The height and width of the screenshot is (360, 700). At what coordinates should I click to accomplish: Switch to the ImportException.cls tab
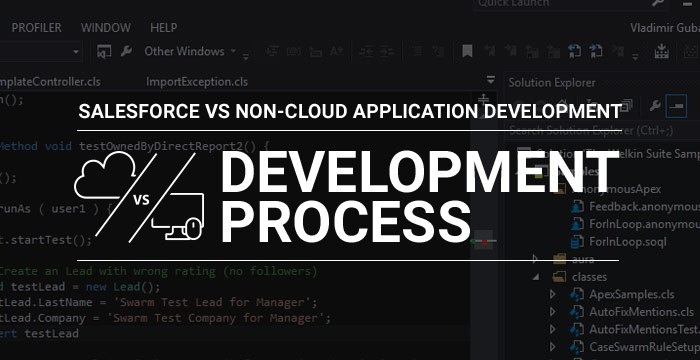tap(197, 82)
